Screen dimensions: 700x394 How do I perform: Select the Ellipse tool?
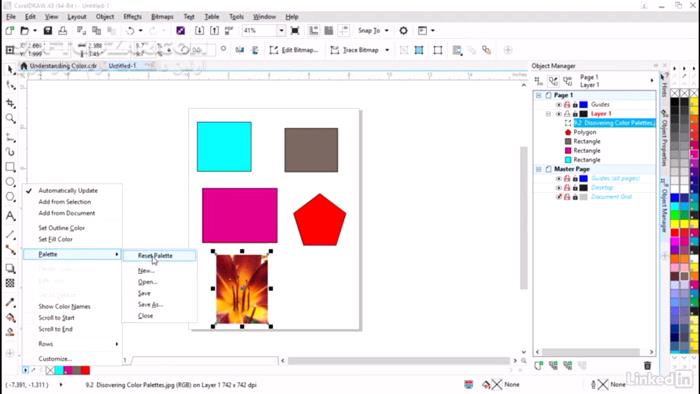coord(10,182)
